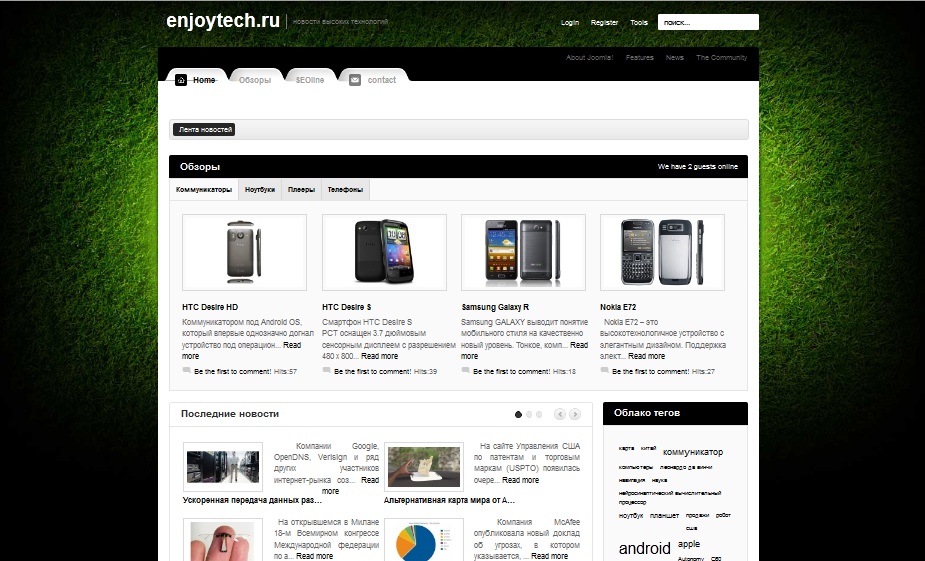Open Альтернативная карта мира article title

coord(450,500)
